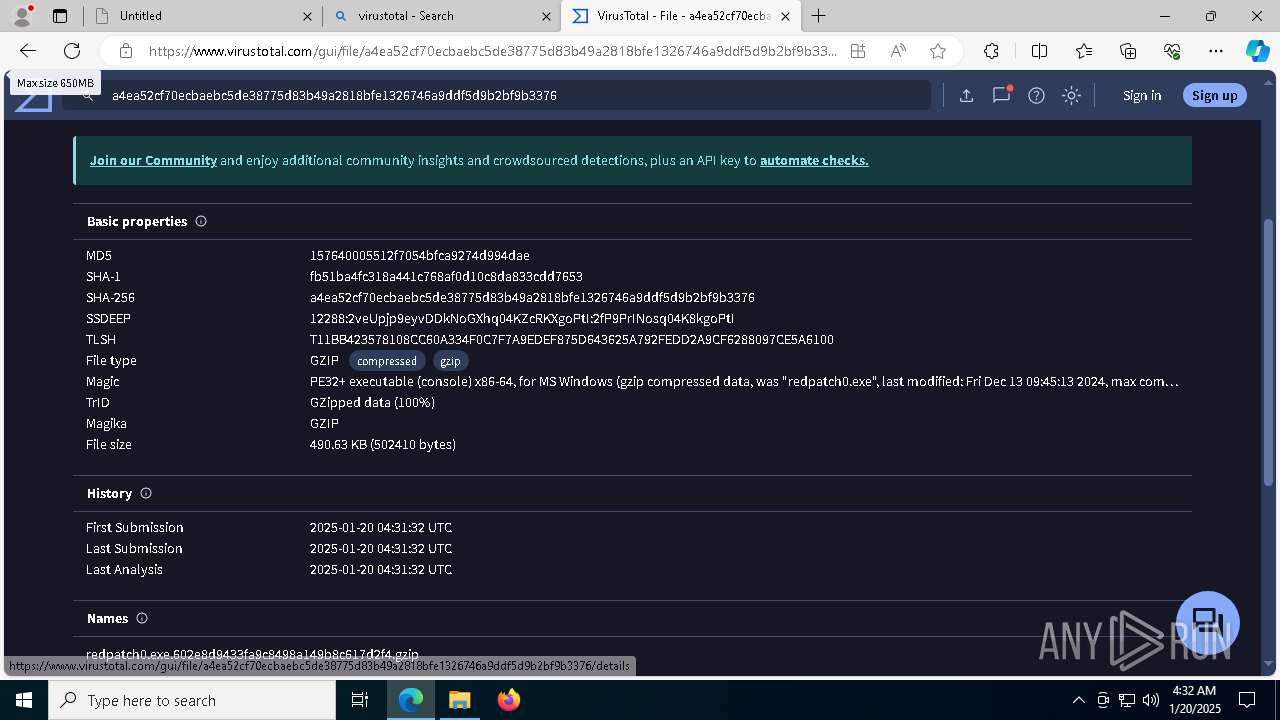Click the Sign up button
This screenshot has height=720, width=1280.
pyautogui.click(x=1214, y=95)
